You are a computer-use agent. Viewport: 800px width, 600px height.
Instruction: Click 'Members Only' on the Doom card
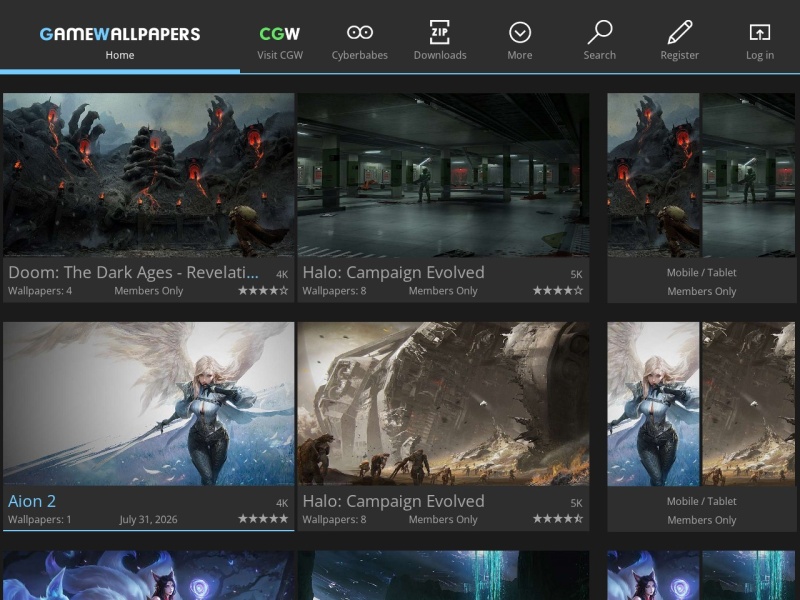pyautogui.click(x=148, y=291)
